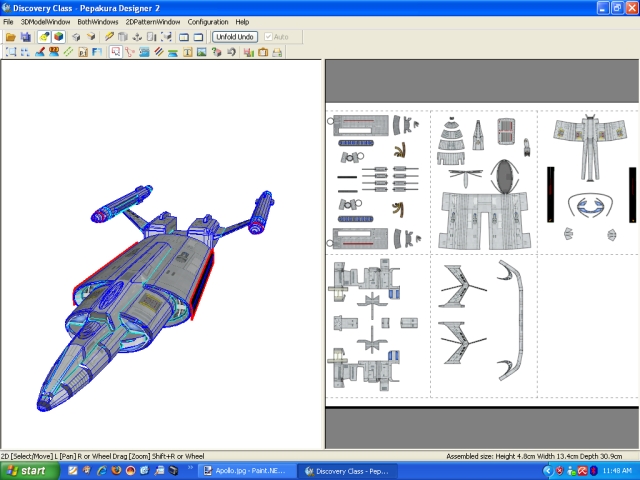Screen dimensions: 640x480
Task: Click the dark oval pattern piece
Action: [504, 177]
